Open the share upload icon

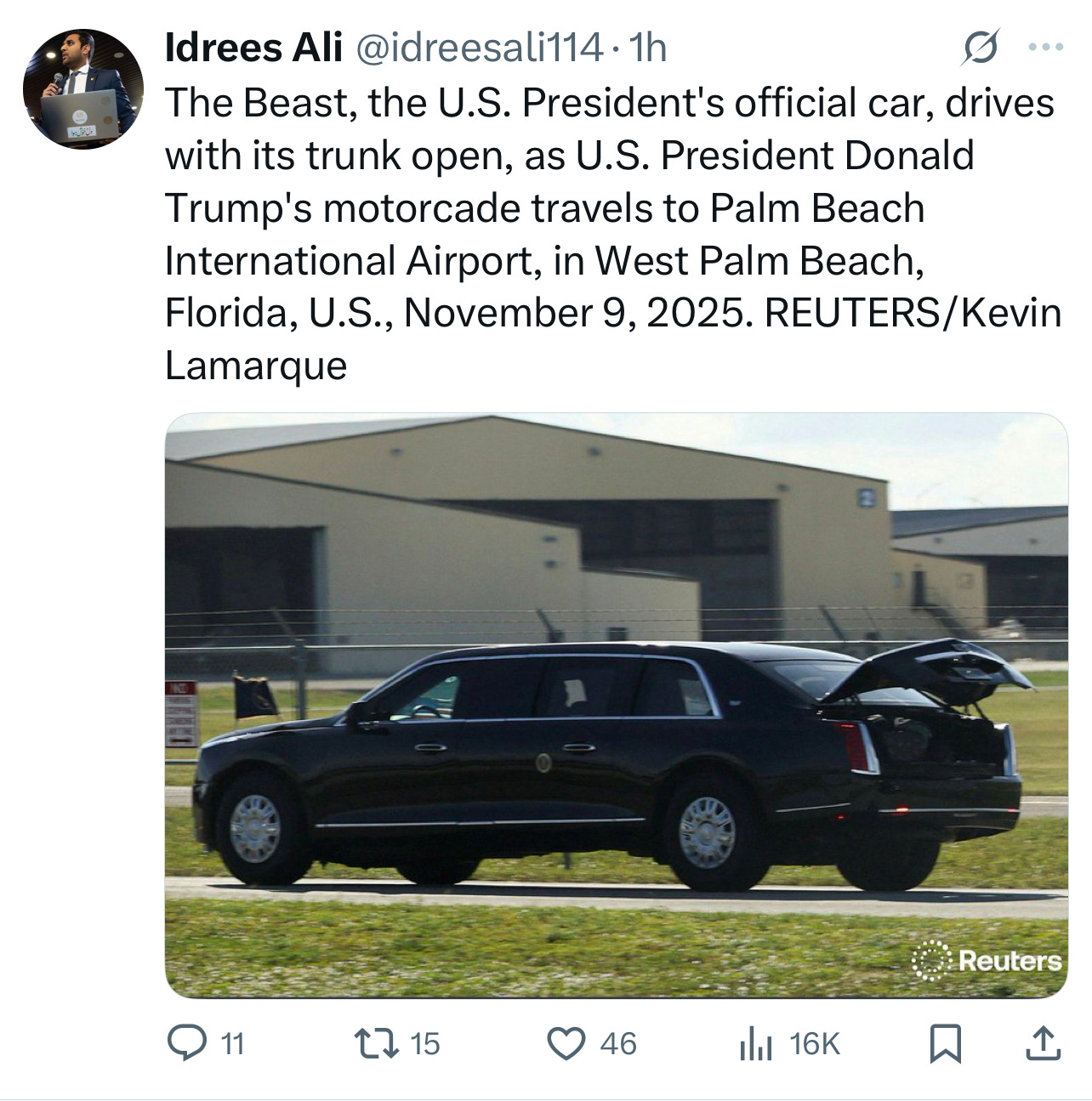(1044, 1043)
